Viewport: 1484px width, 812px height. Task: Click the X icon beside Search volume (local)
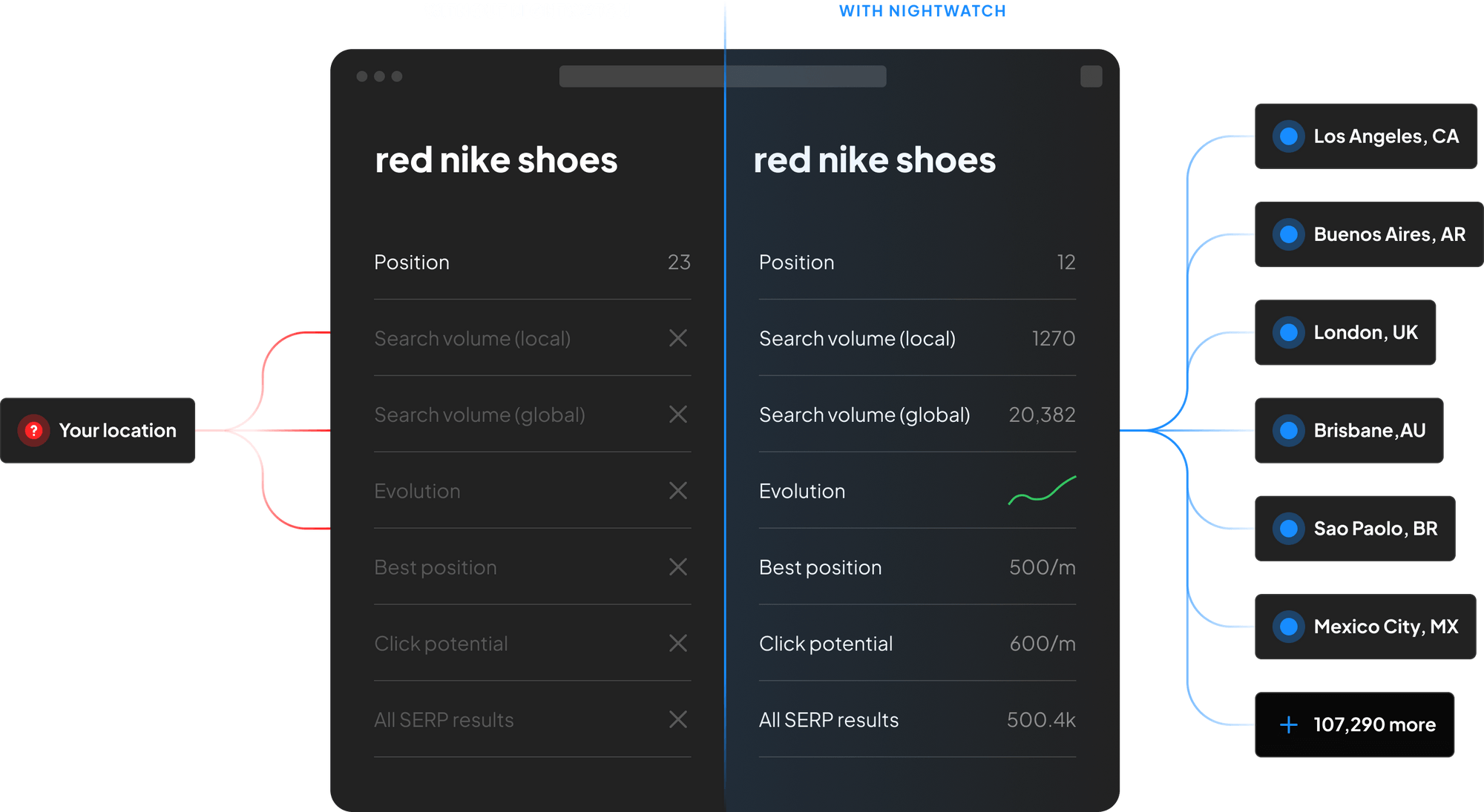(x=677, y=338)
